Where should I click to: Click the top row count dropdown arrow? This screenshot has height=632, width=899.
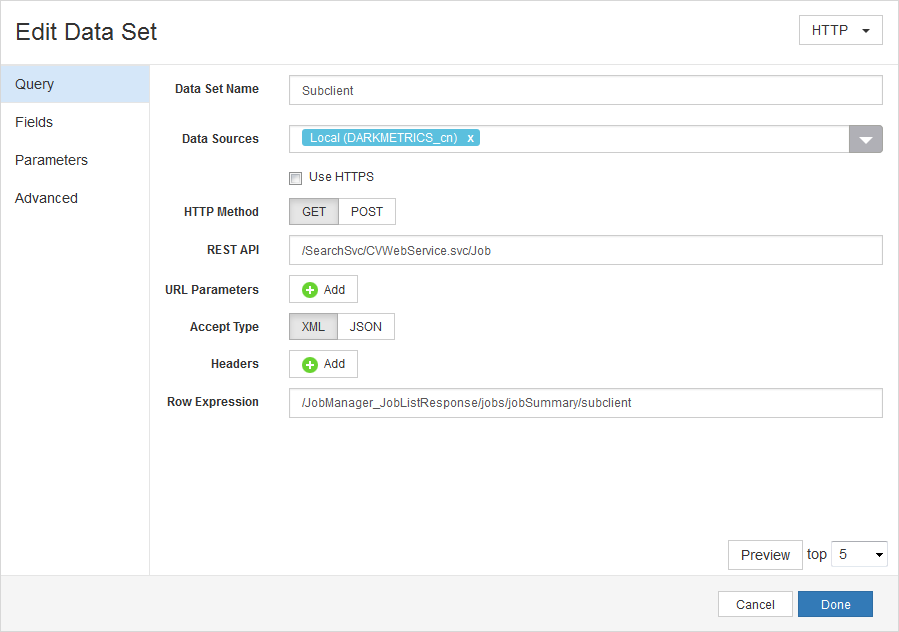click(x=876, y=554)
